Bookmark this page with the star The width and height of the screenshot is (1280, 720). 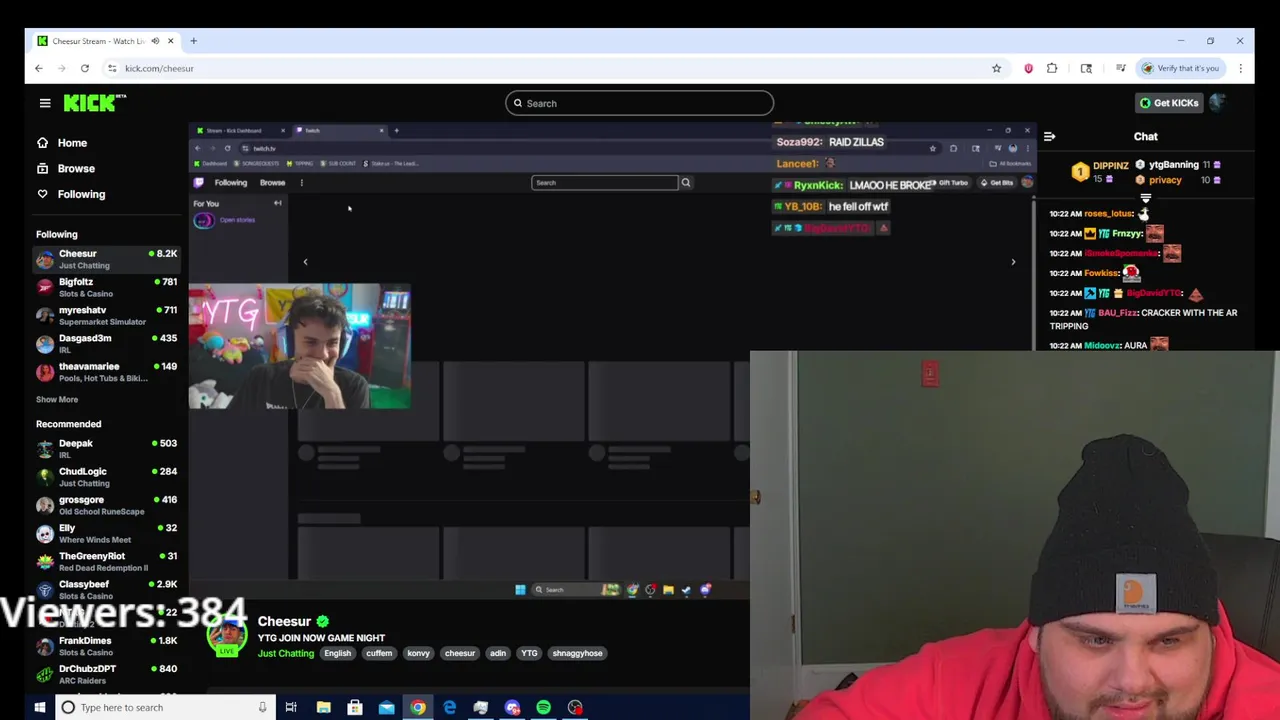pyautogui.click(x=996, y=68)
